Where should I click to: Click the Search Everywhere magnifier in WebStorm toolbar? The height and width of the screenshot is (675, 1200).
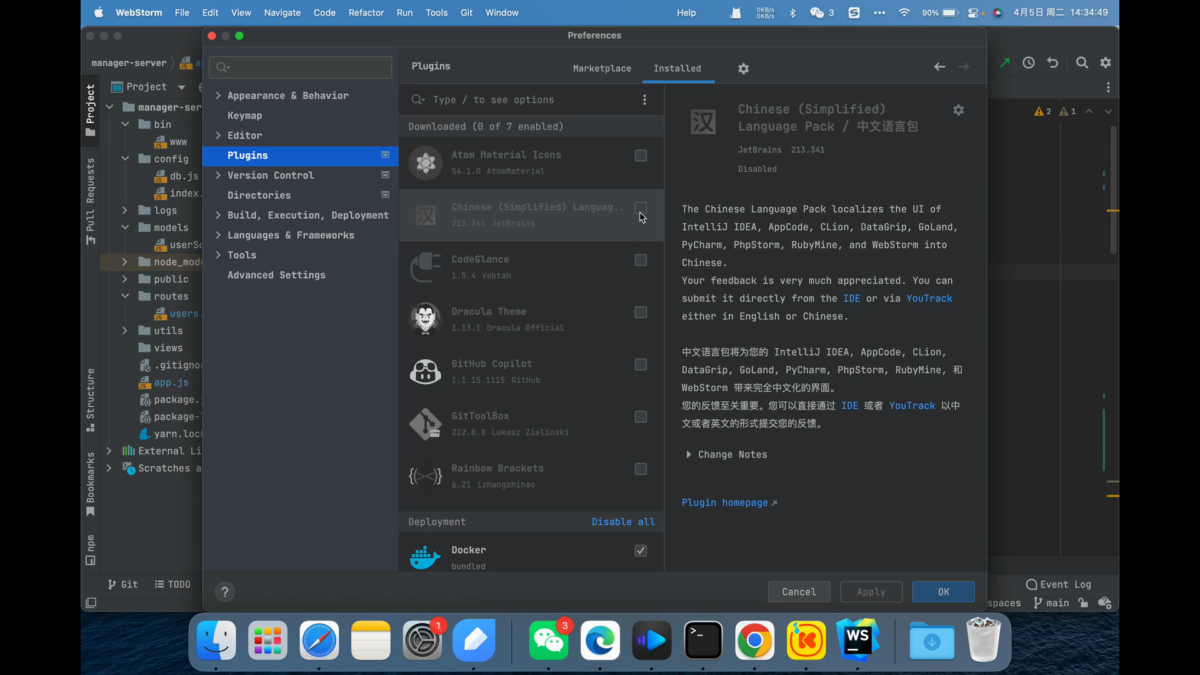click(1082, 63)
